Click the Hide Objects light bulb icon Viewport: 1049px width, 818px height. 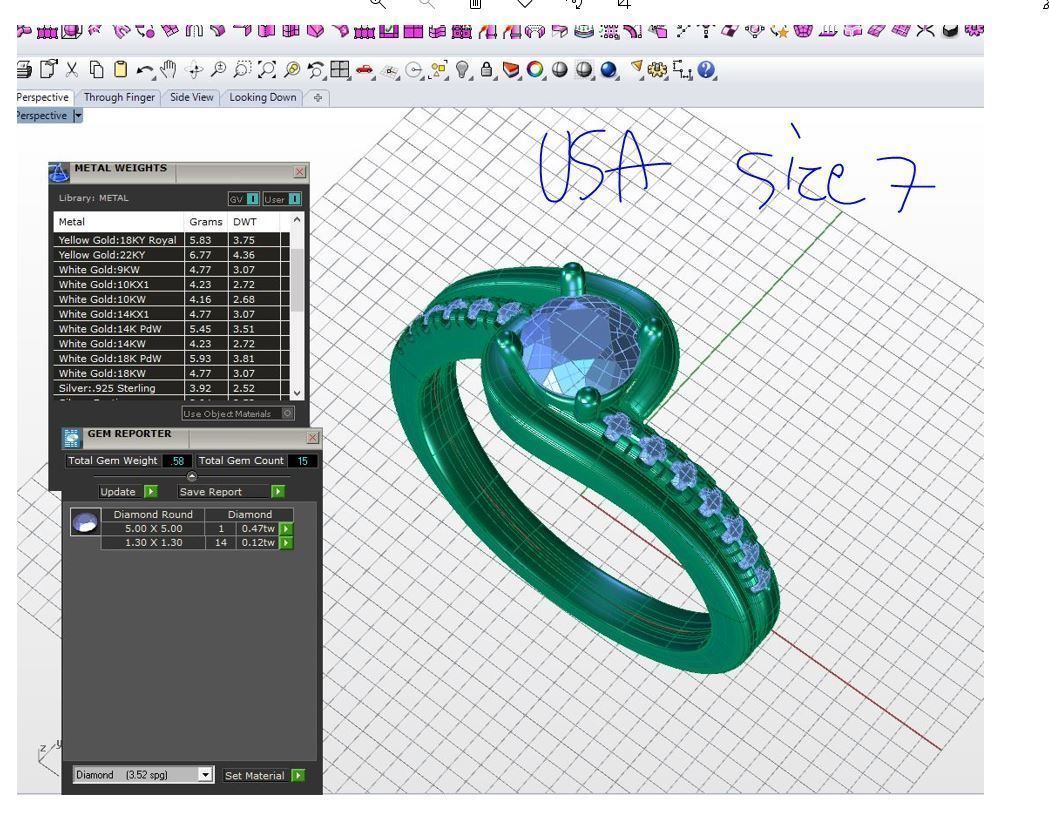point(462,70)
